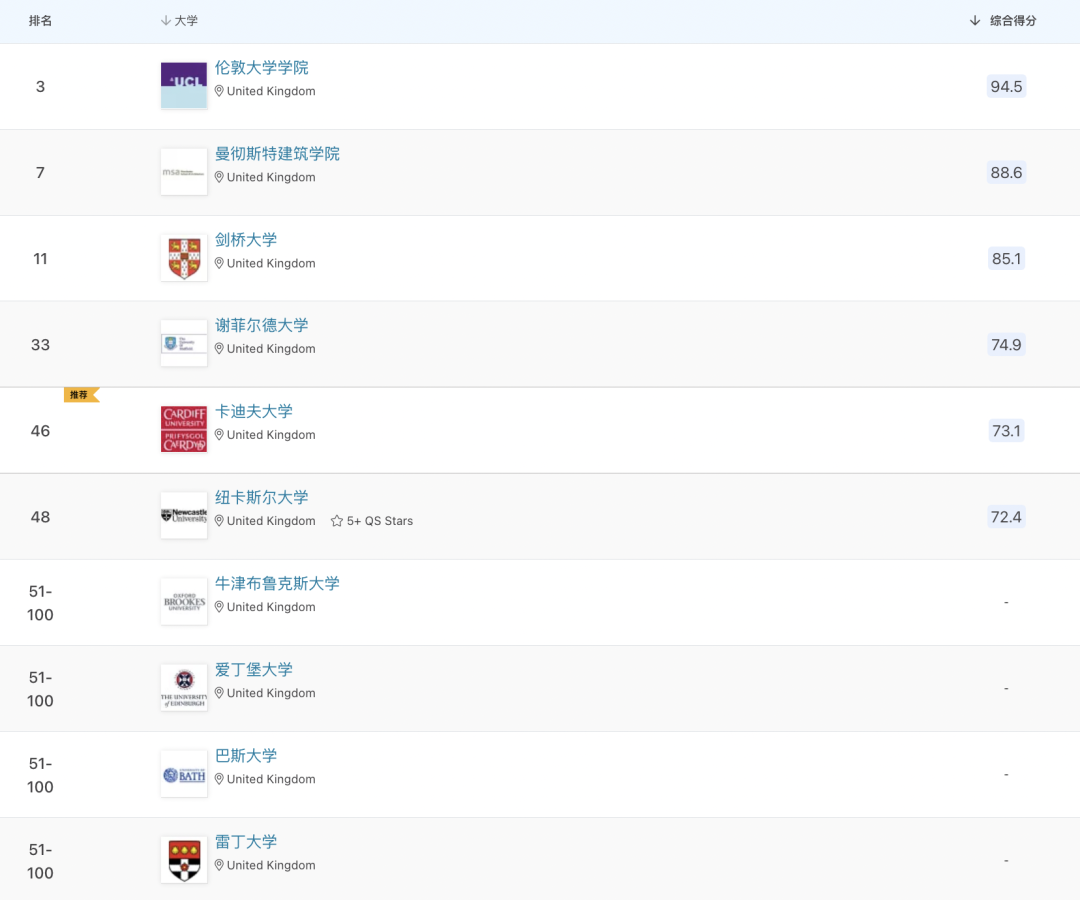
Task: Sort by the 综合得分 column arrow
Action: point(975,21)
